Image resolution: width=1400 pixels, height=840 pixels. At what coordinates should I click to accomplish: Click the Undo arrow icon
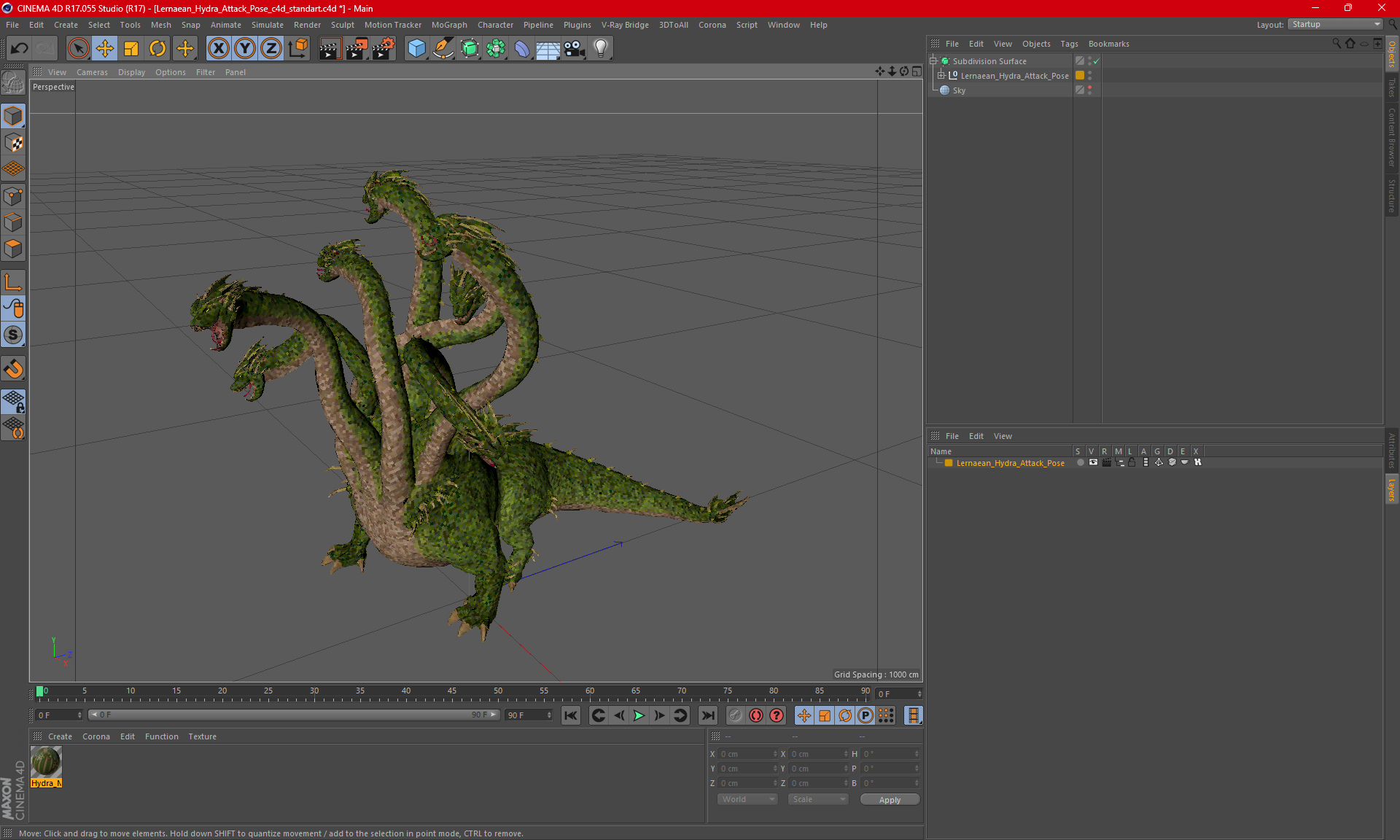click(x=20, y=49)
